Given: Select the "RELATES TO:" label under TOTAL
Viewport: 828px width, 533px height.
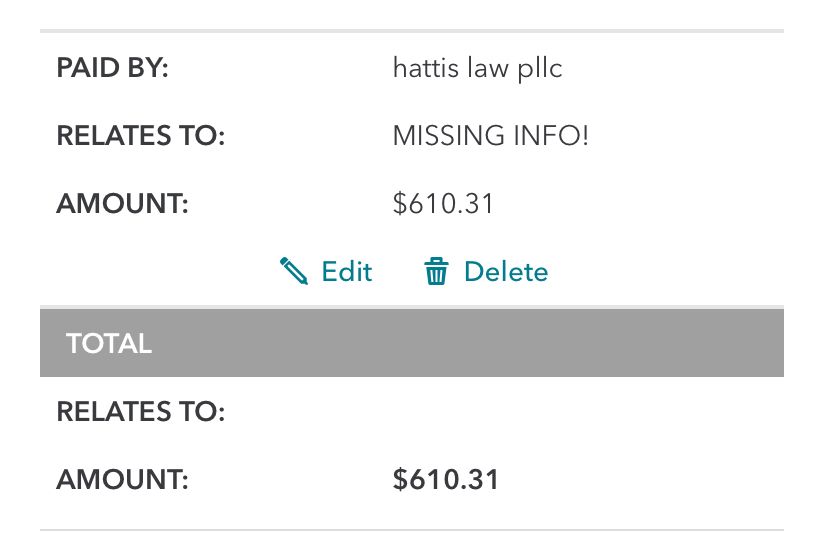Looking at the screenshot, I should (141, 411).
